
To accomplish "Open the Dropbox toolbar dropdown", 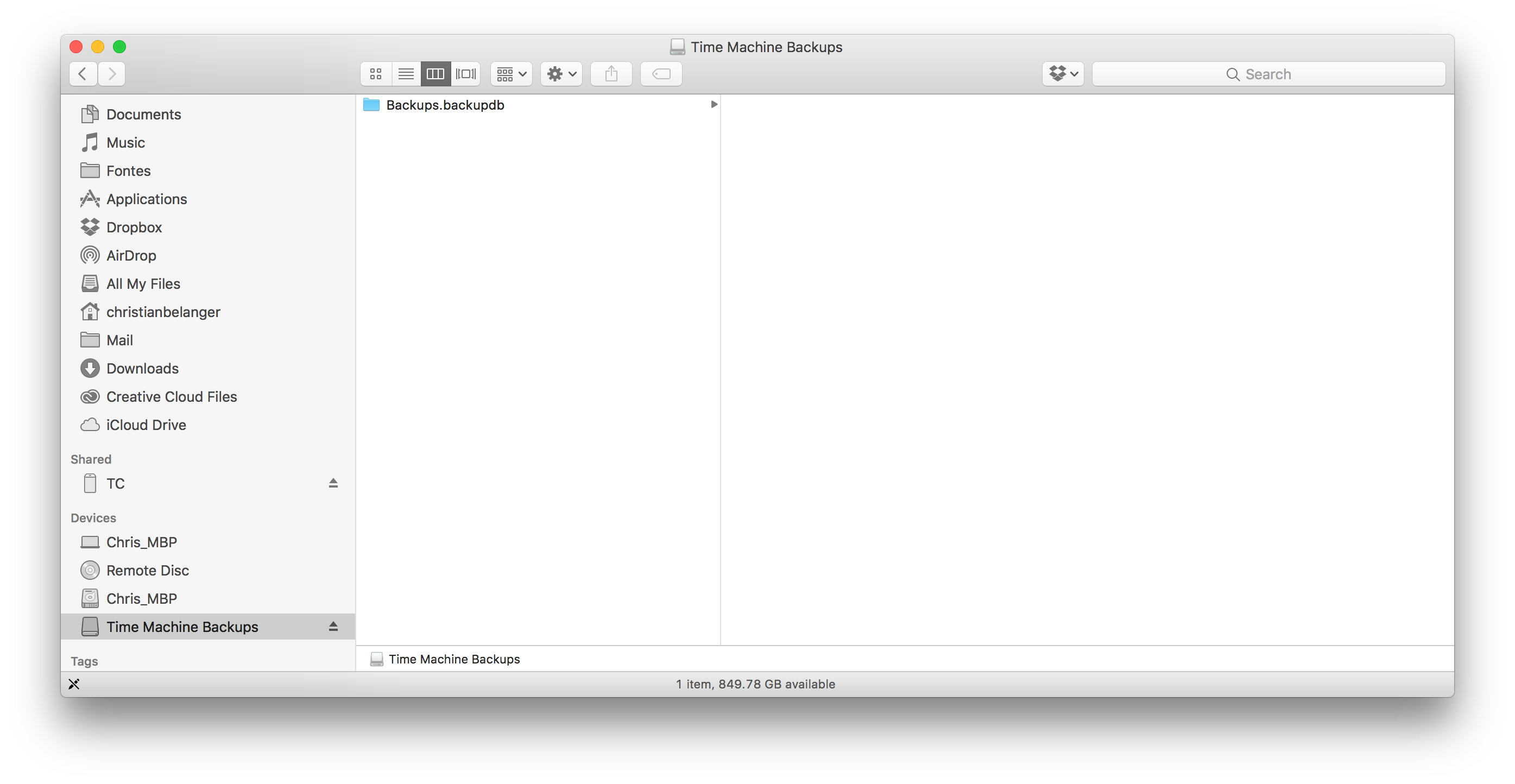I will (x=1063, y=74).
